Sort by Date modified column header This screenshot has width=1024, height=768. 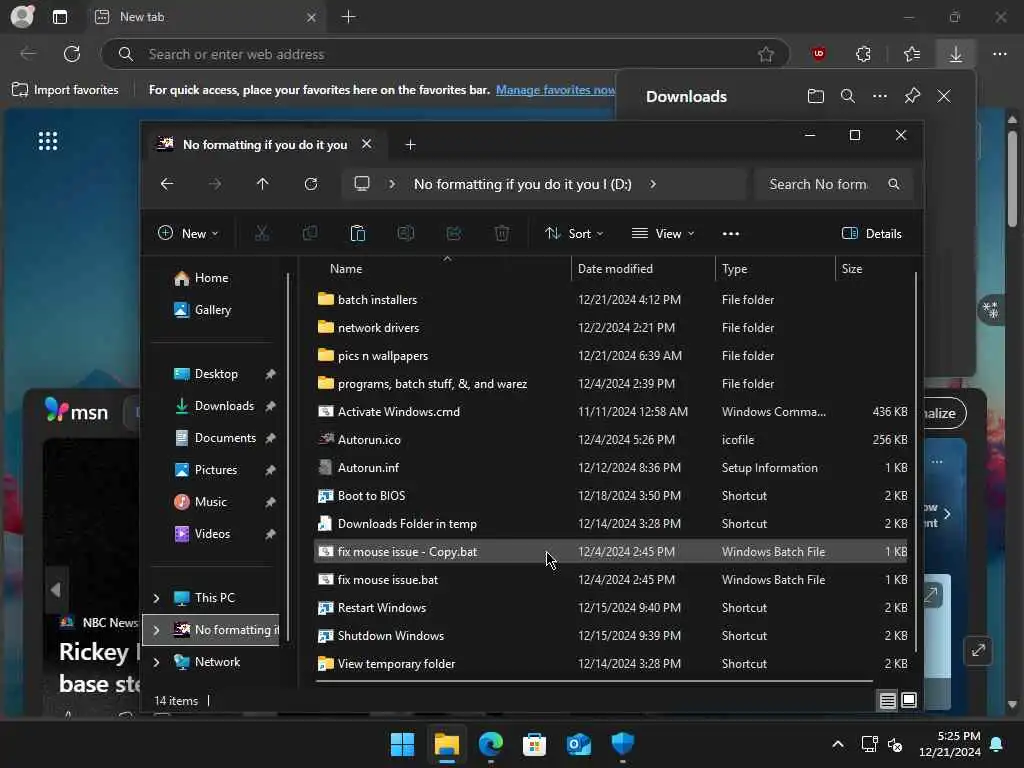coord(643,269)
